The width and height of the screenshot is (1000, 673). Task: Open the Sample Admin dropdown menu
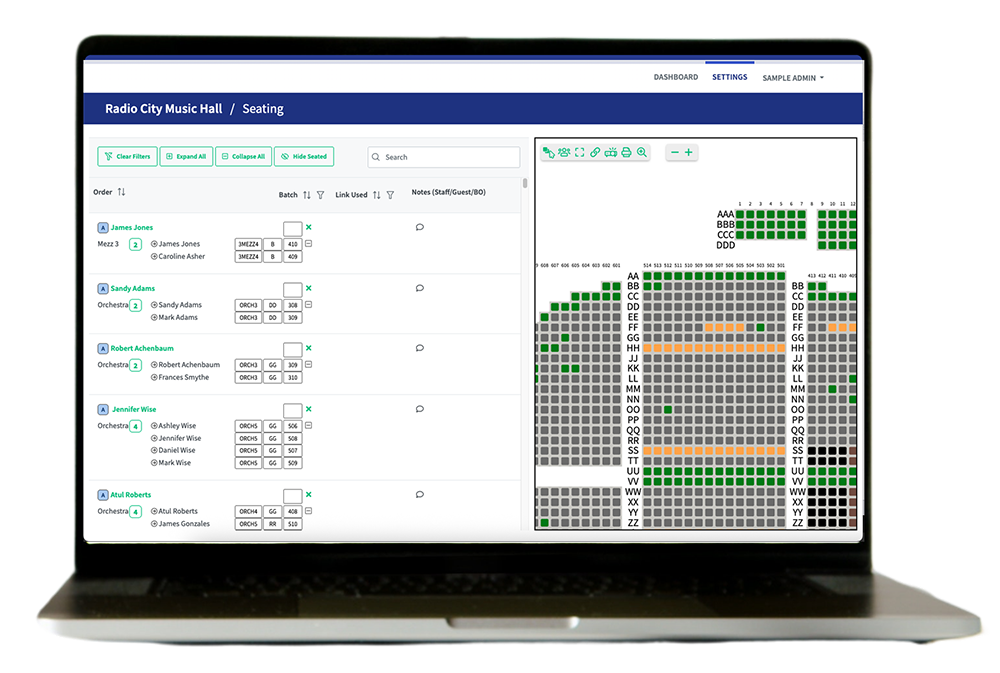click(793, 78)
